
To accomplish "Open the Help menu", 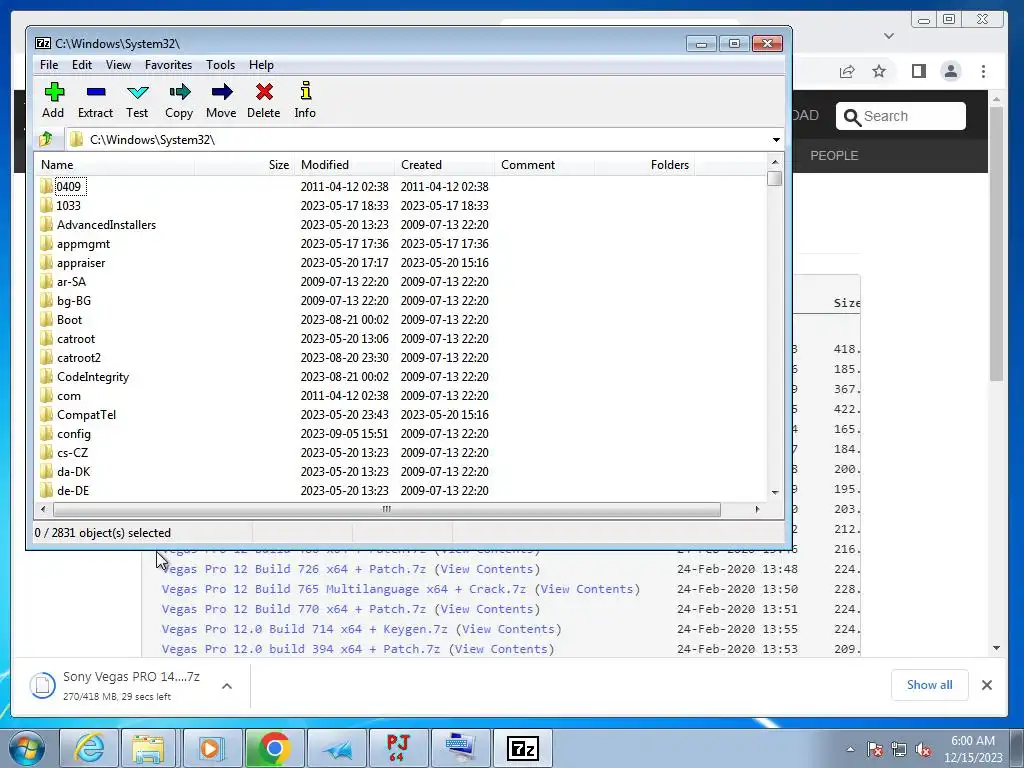I will coord(261,65).
